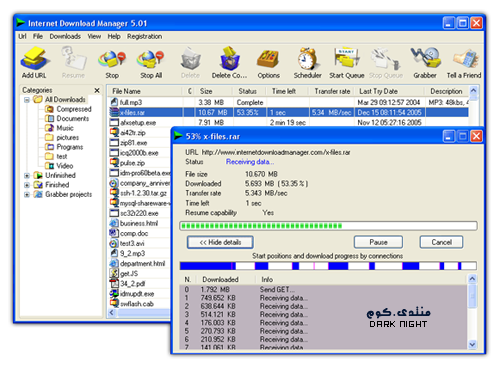Collapse the All Downloads tree node
The width and height of the screenshot is (500, 368).
27,100
